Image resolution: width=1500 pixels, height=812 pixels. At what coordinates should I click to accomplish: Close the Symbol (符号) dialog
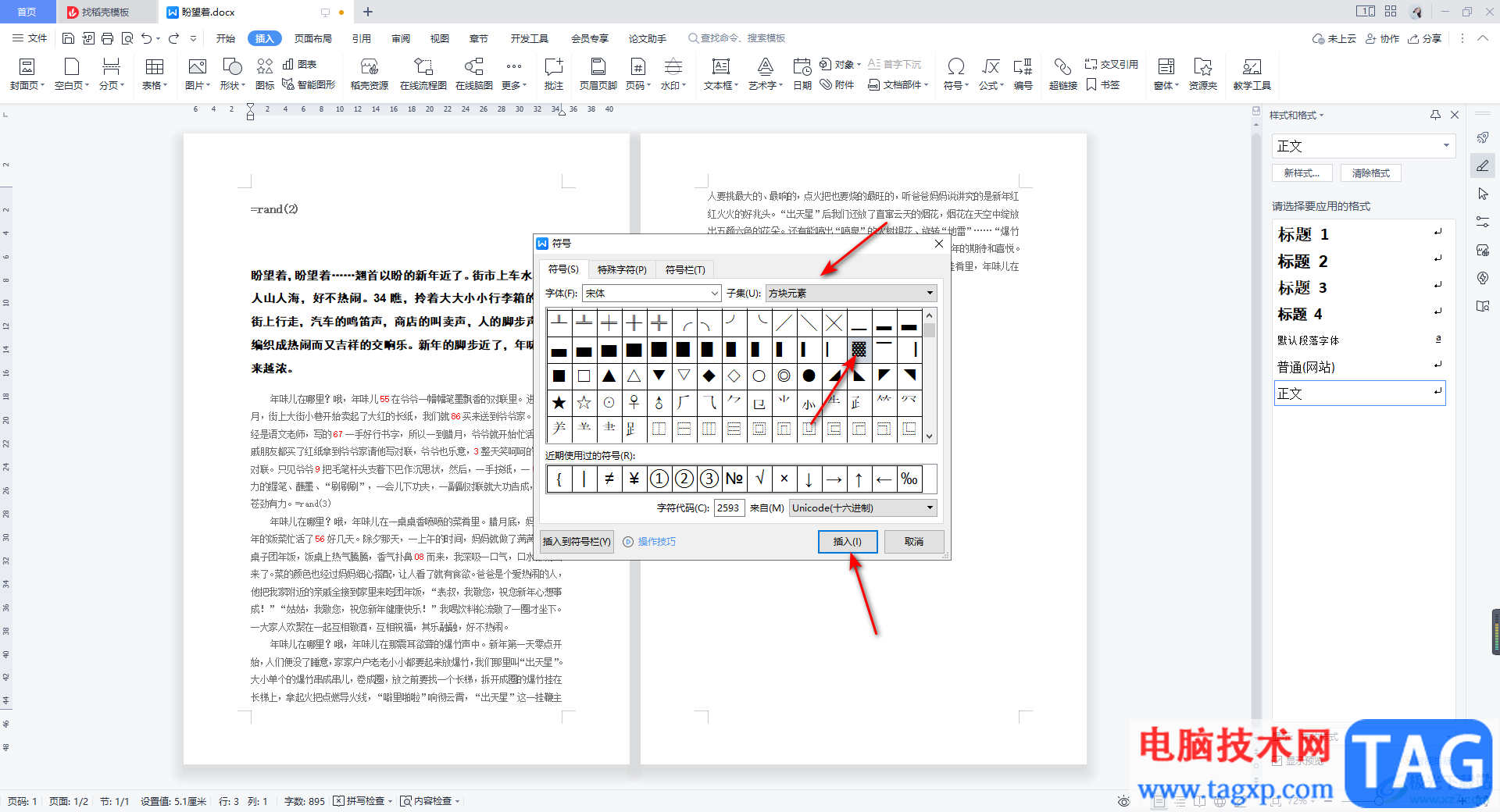(x=939, y=244)
